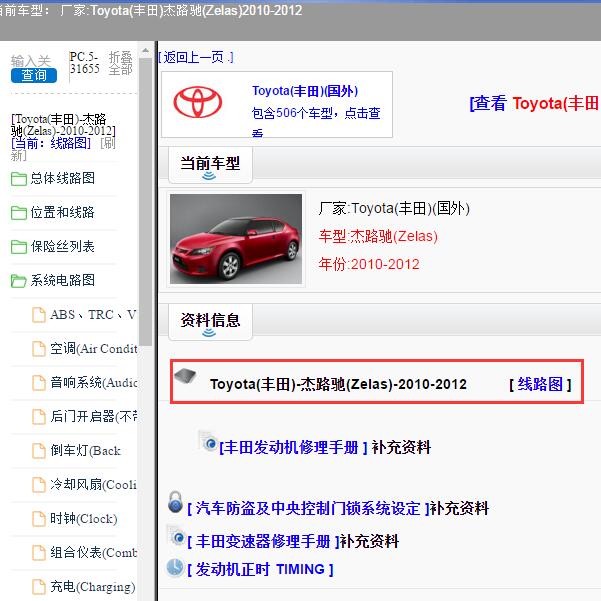Click PC:5-31655 text in sidebar
This screenshot has width=601, height=601.
click(84, 63)
